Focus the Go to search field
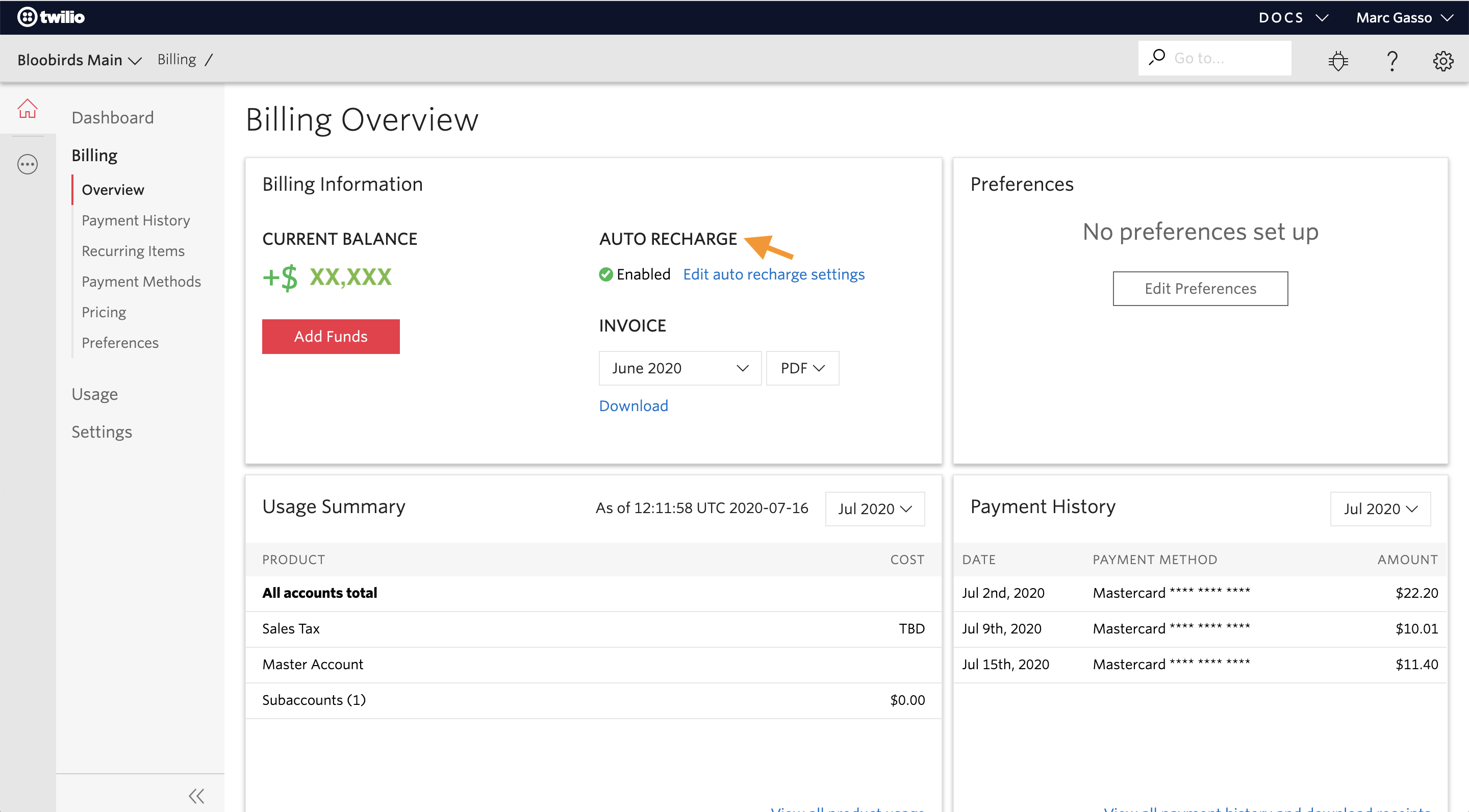 click(x=1214, y=58)
